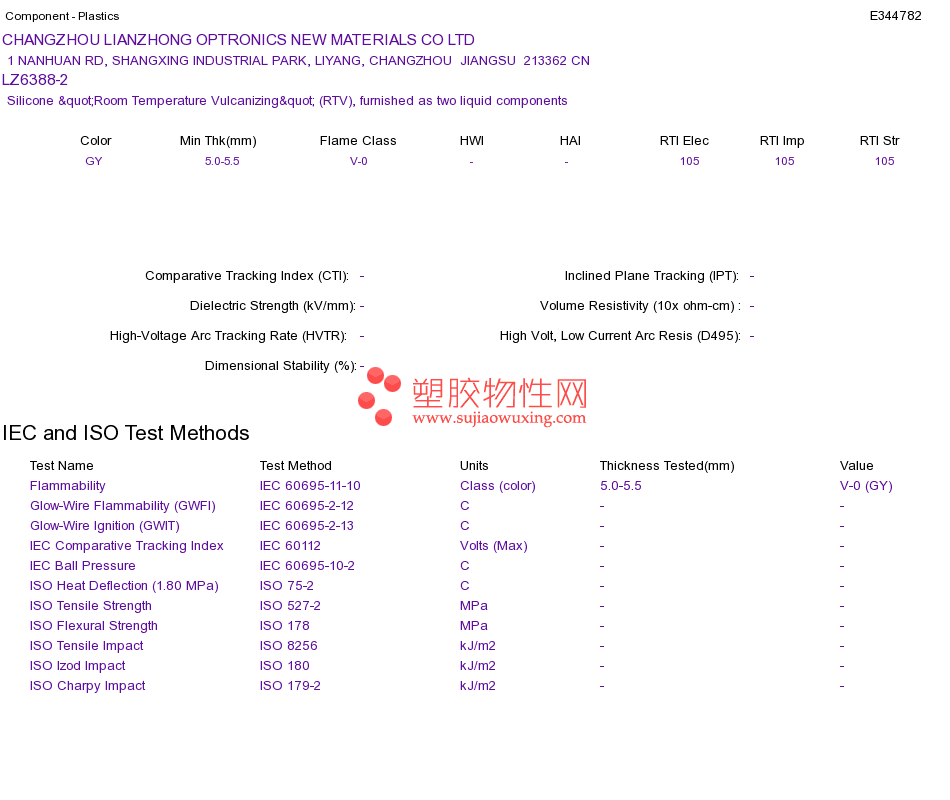Click the Silicone RTV description line

[287, 101]
